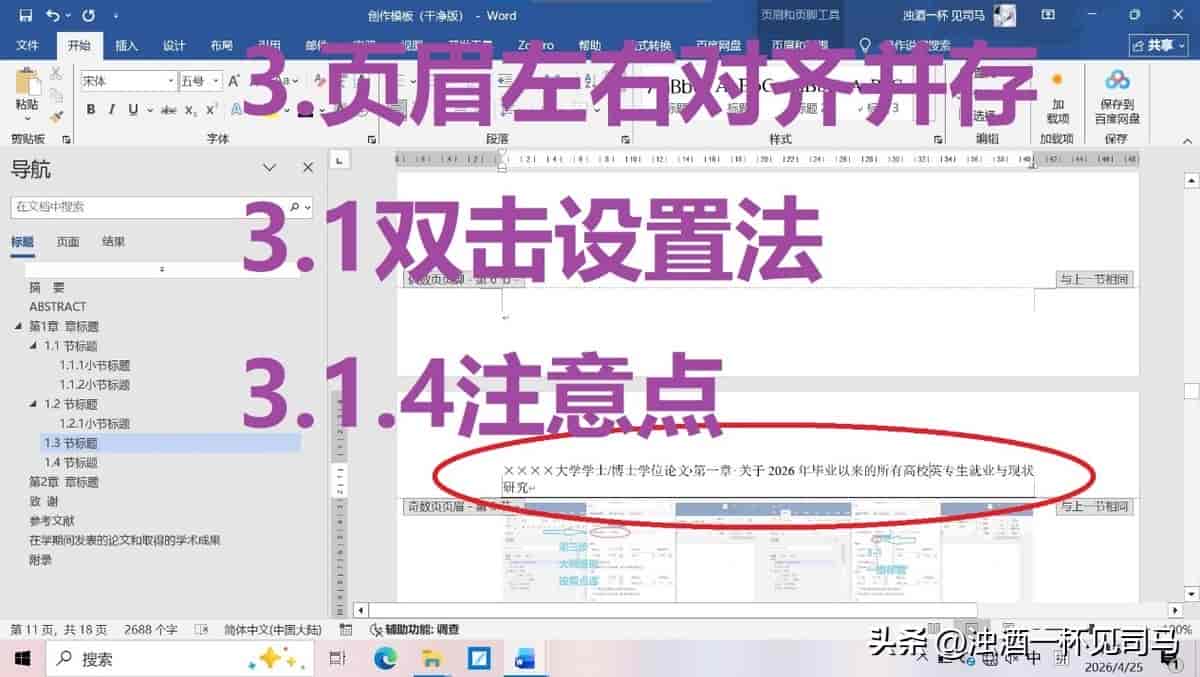Switch to the 布局 ribbon tab
Screen dimensions: 1200x677
(222, 46)
